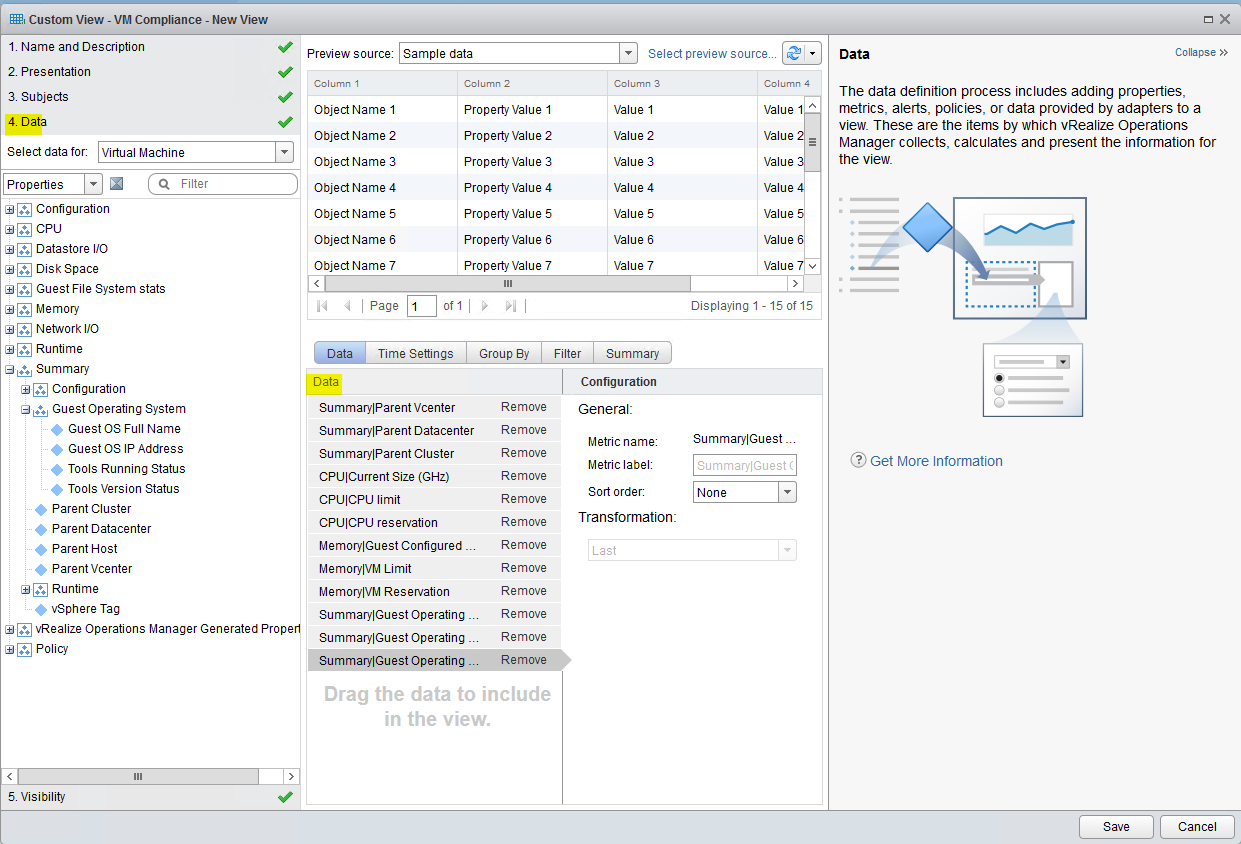
Task: Click the diamond icon beside Parent Cluster
Action: pyautogui.click(x=41, y=509)
